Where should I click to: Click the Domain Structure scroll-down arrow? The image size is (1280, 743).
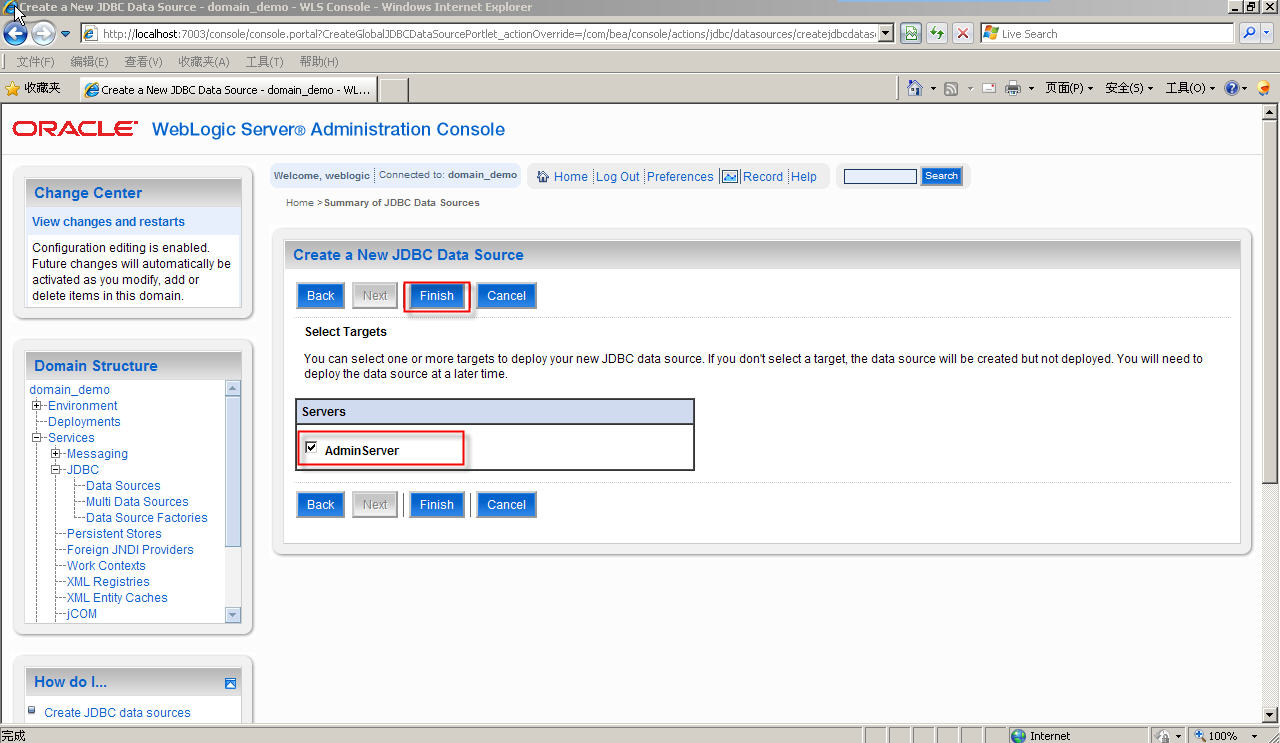[x=233, y=615]
